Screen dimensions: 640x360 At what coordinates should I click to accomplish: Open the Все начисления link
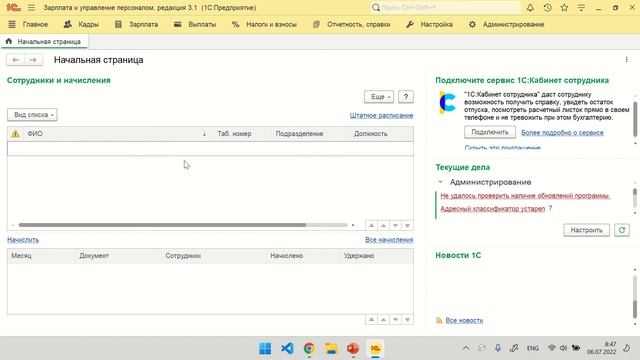[x=389, y=240]
